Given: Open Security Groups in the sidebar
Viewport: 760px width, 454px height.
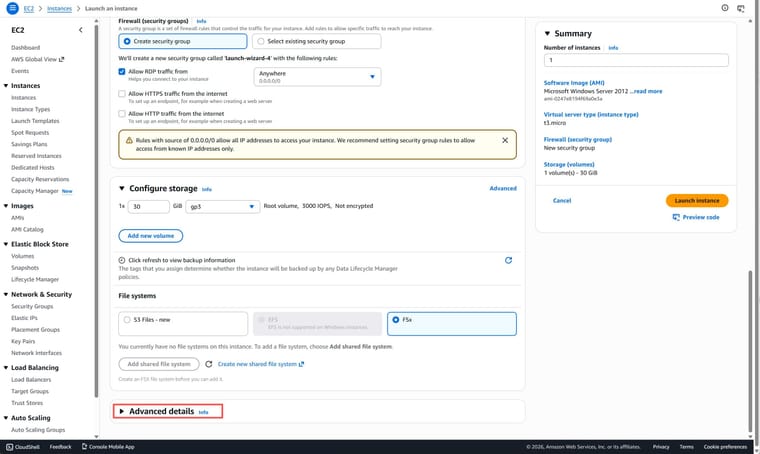Looking at the screenshot, I should [x=32, y=306].
